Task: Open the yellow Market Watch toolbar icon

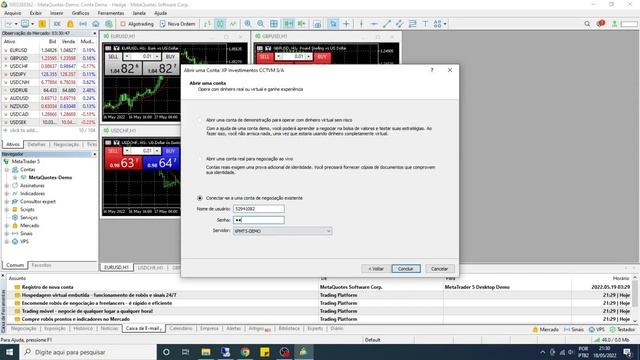Action: pyautogui.click(x=42, y=24)
